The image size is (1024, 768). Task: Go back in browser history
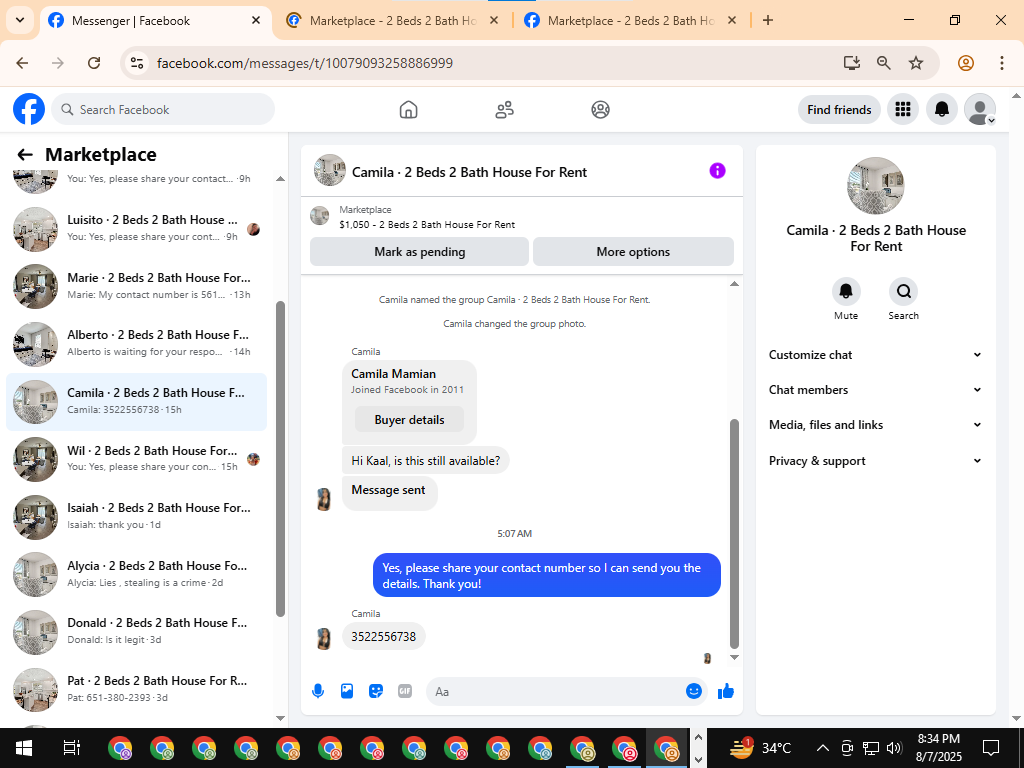[x=22, y=63]
